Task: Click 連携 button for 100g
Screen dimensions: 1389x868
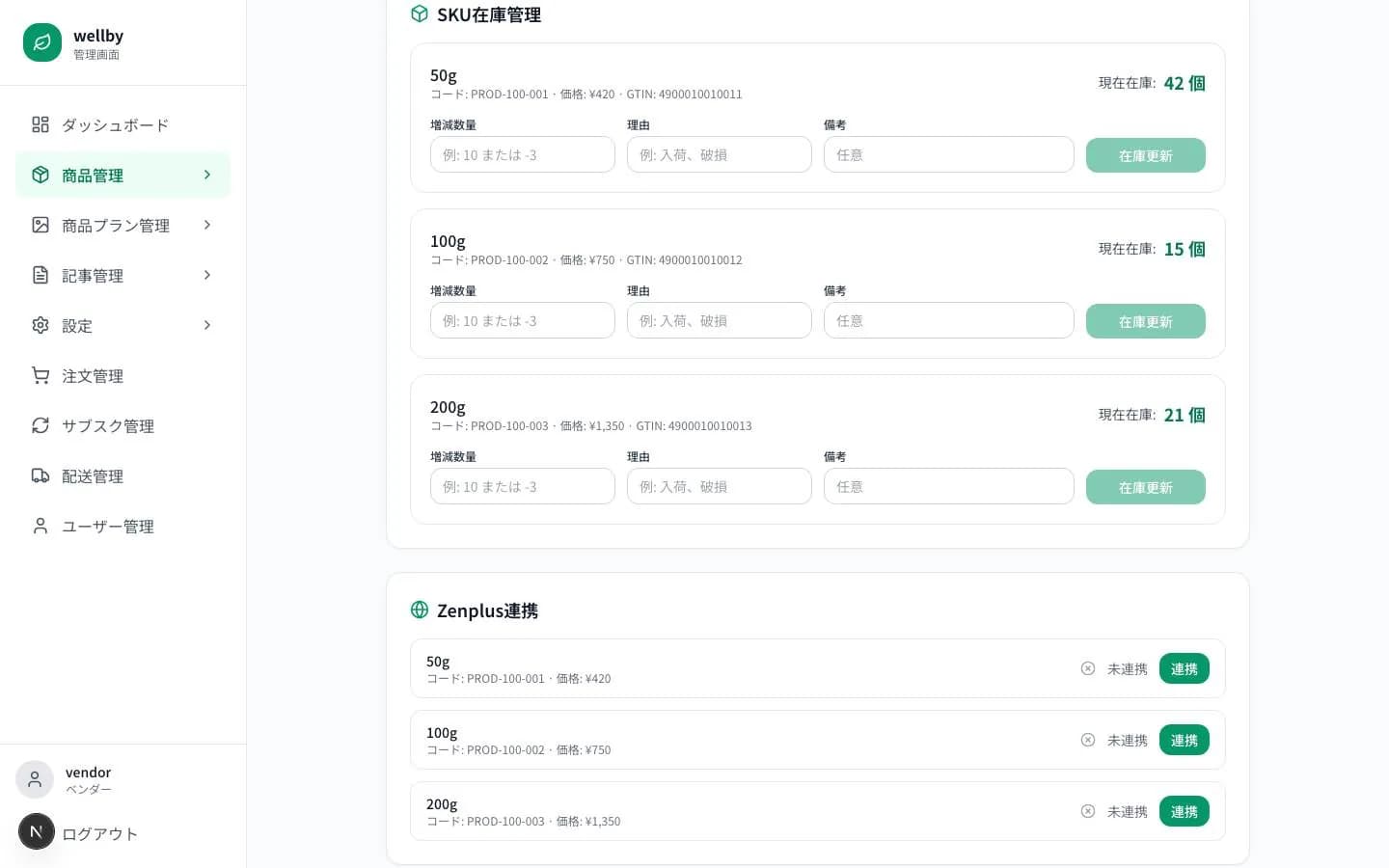Action: tap(1185, 740)
